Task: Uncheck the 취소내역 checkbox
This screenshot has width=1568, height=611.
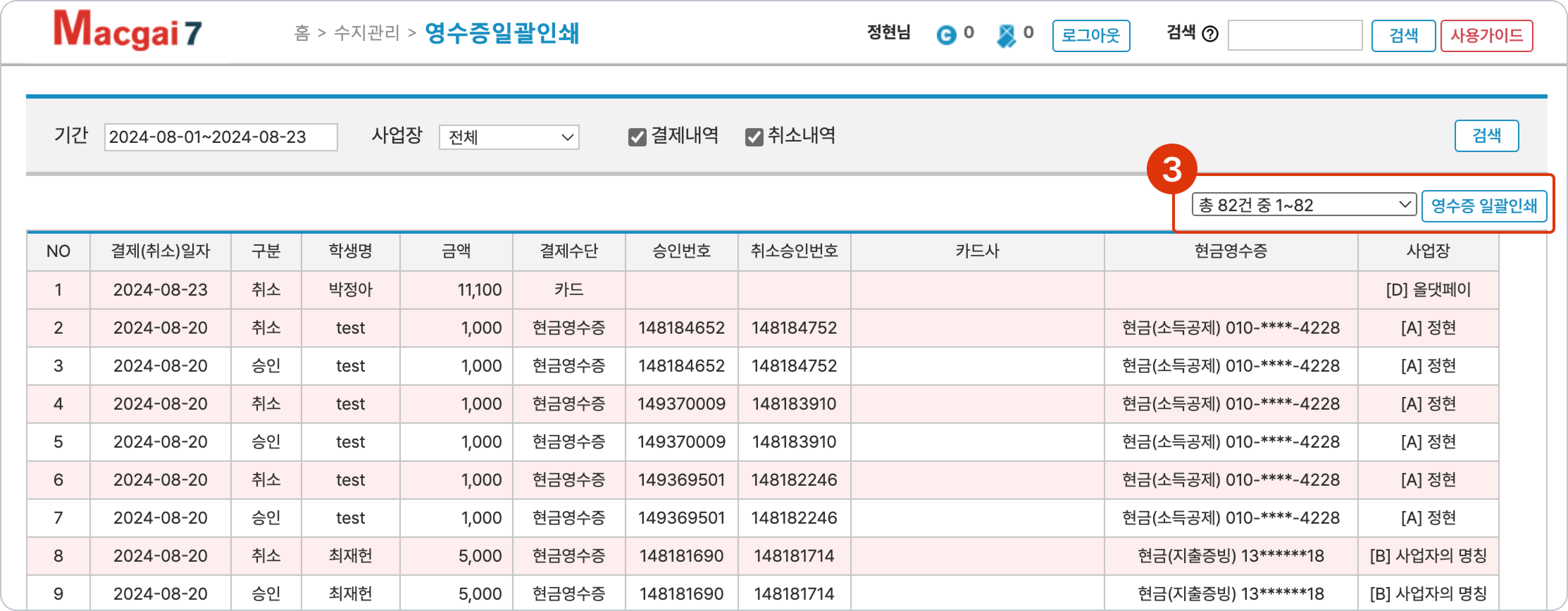Action: (x=754, y=137)
